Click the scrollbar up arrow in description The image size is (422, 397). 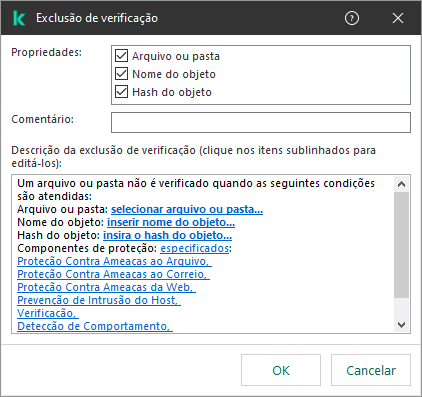pyautogui.click(x=401, y=184)
